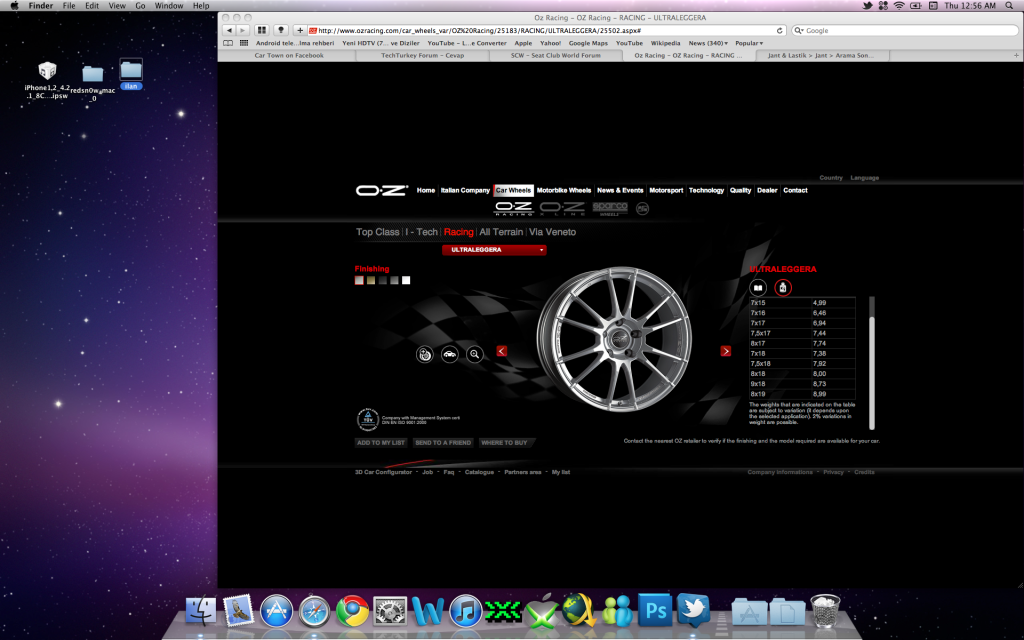Switch to the TechTurkey Forum tab
This screenshot has width=1024, height=640.
coord(423,56)
